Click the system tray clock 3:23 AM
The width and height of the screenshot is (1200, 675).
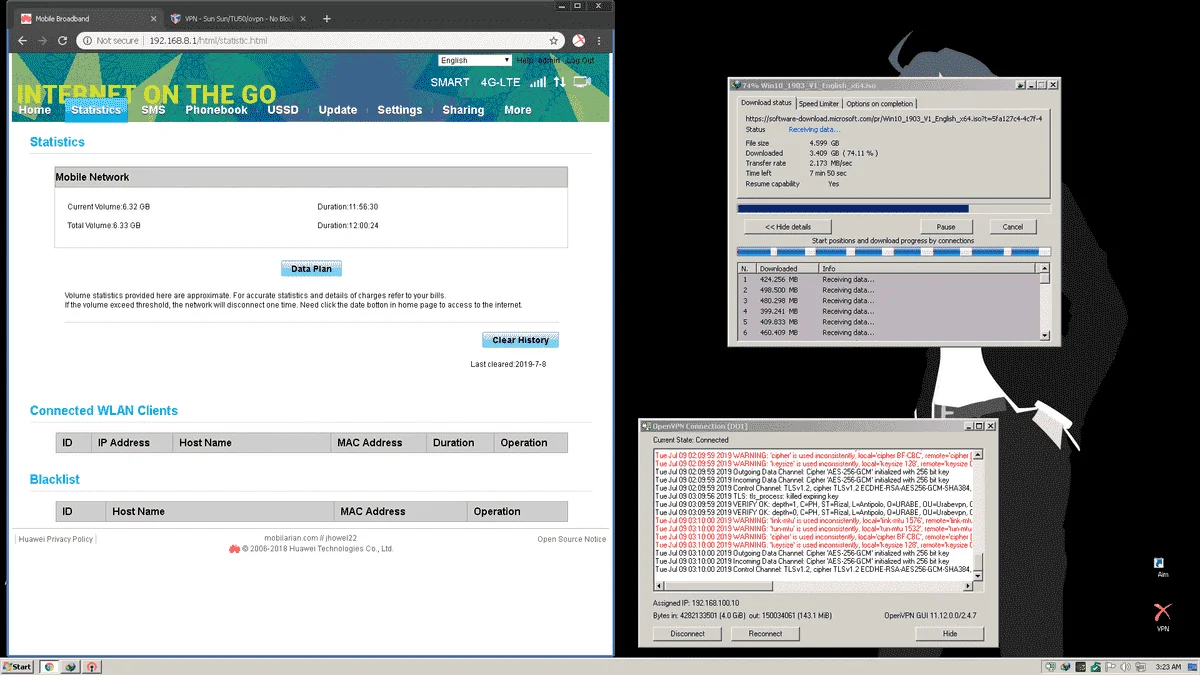[x=1169, y=666]
